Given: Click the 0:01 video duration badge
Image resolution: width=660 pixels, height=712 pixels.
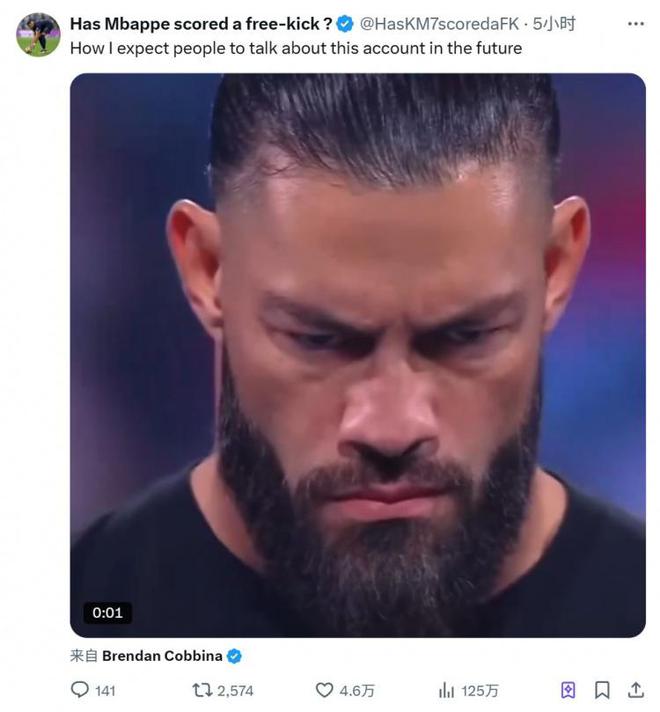Looking at the screenshot, I should (107, 612).
